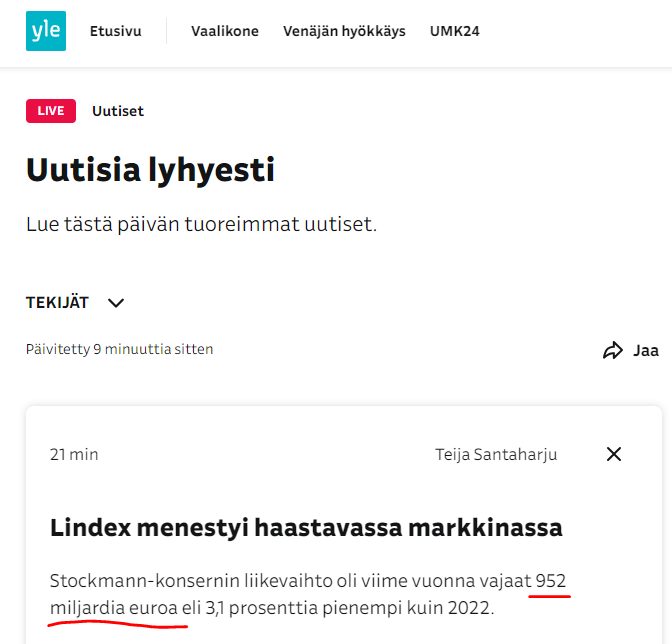Image resolution: width=672 pixels, height=644 pixels.
Task: Expand the Tekijät chevron arrow
Action: tap(116, 303)
